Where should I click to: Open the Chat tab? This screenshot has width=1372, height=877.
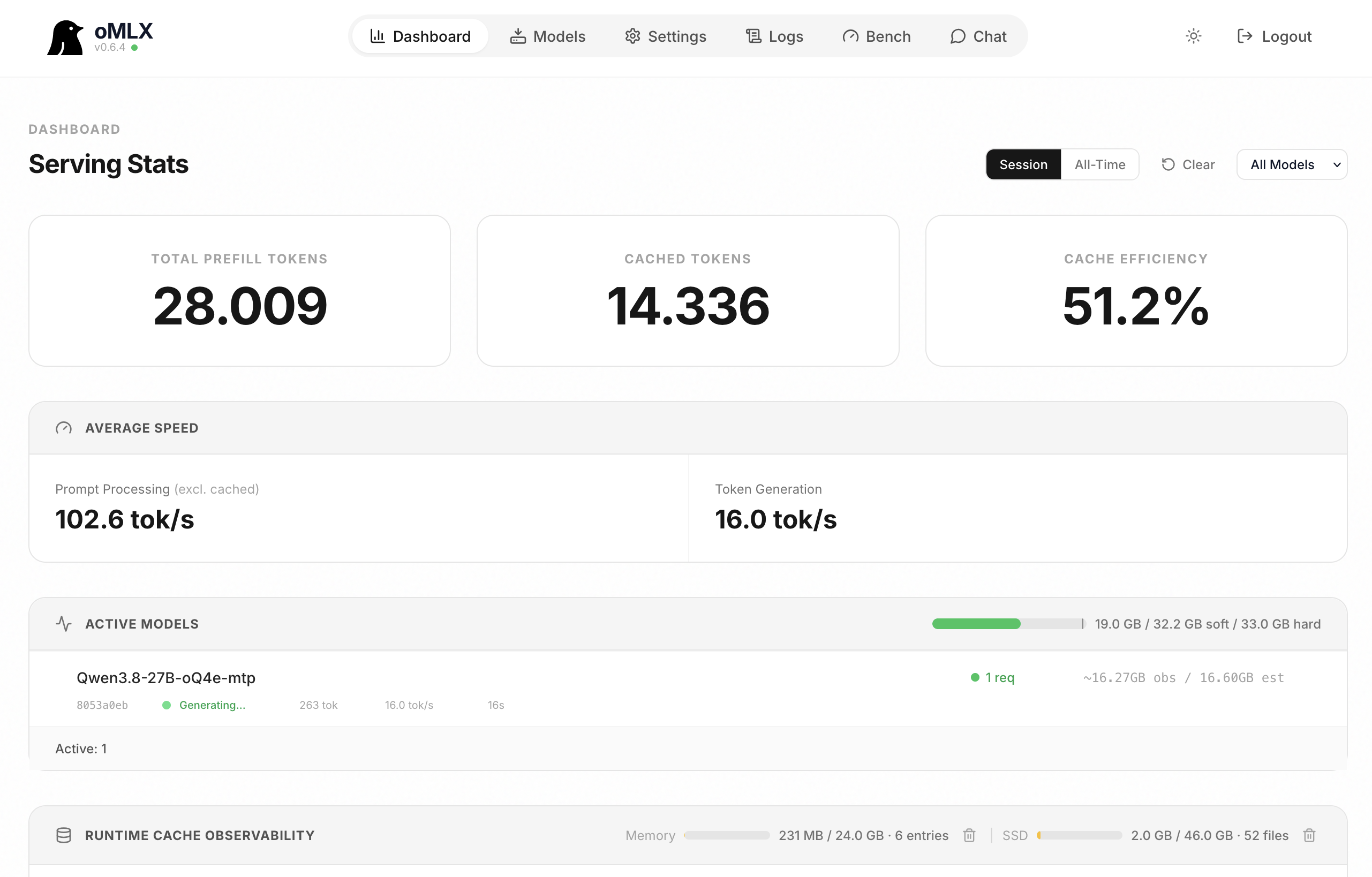click(x=978, y=36)
